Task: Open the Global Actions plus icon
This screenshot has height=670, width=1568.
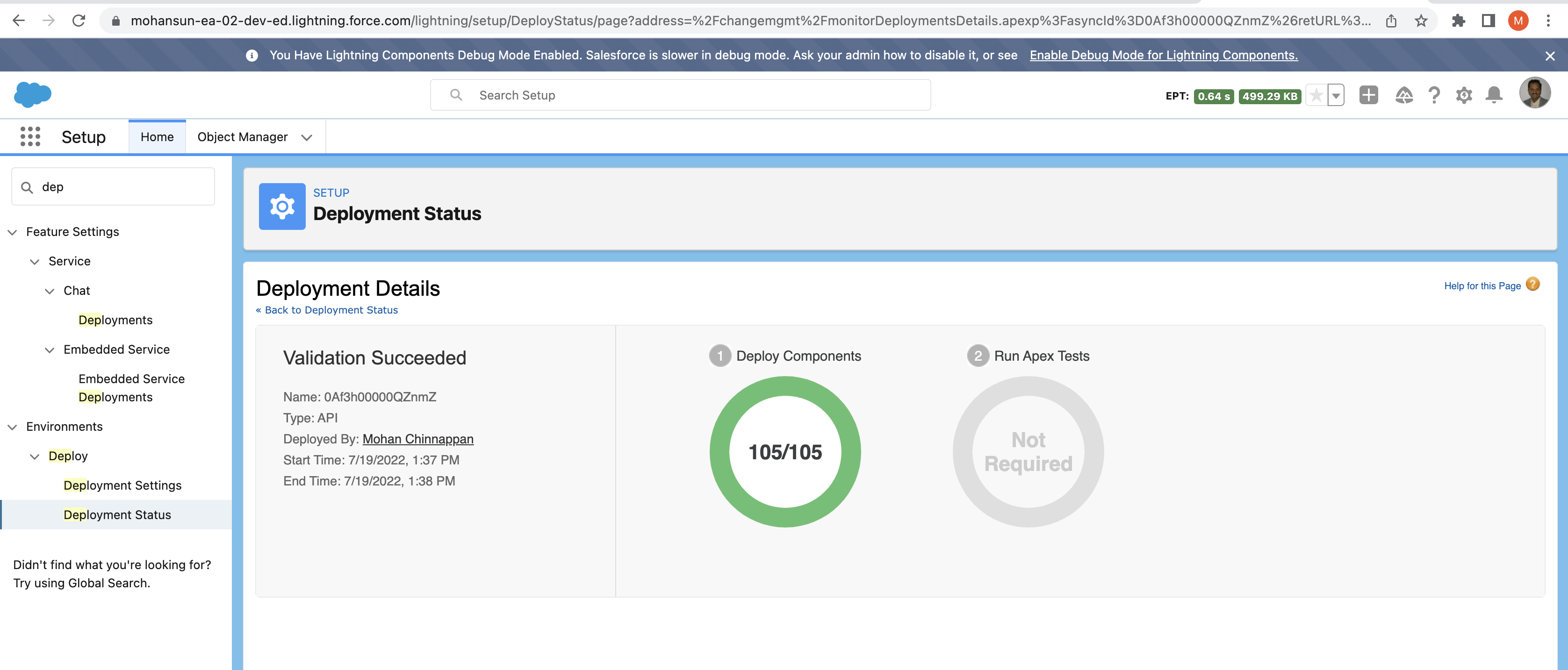Action: pyautogui.click(x=1368, y=95)
